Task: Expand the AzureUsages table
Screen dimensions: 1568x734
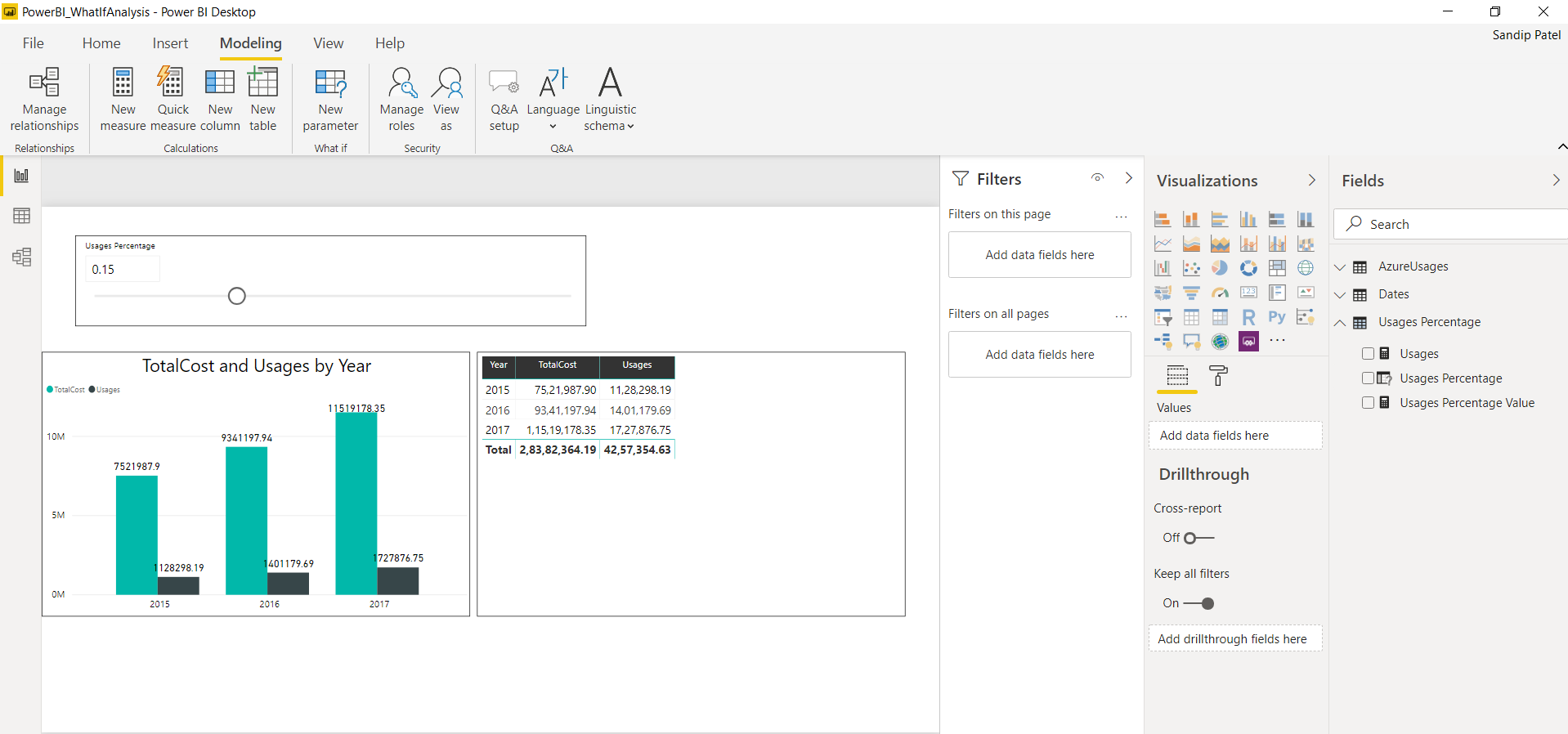Action: click(x=1340, y=266)
